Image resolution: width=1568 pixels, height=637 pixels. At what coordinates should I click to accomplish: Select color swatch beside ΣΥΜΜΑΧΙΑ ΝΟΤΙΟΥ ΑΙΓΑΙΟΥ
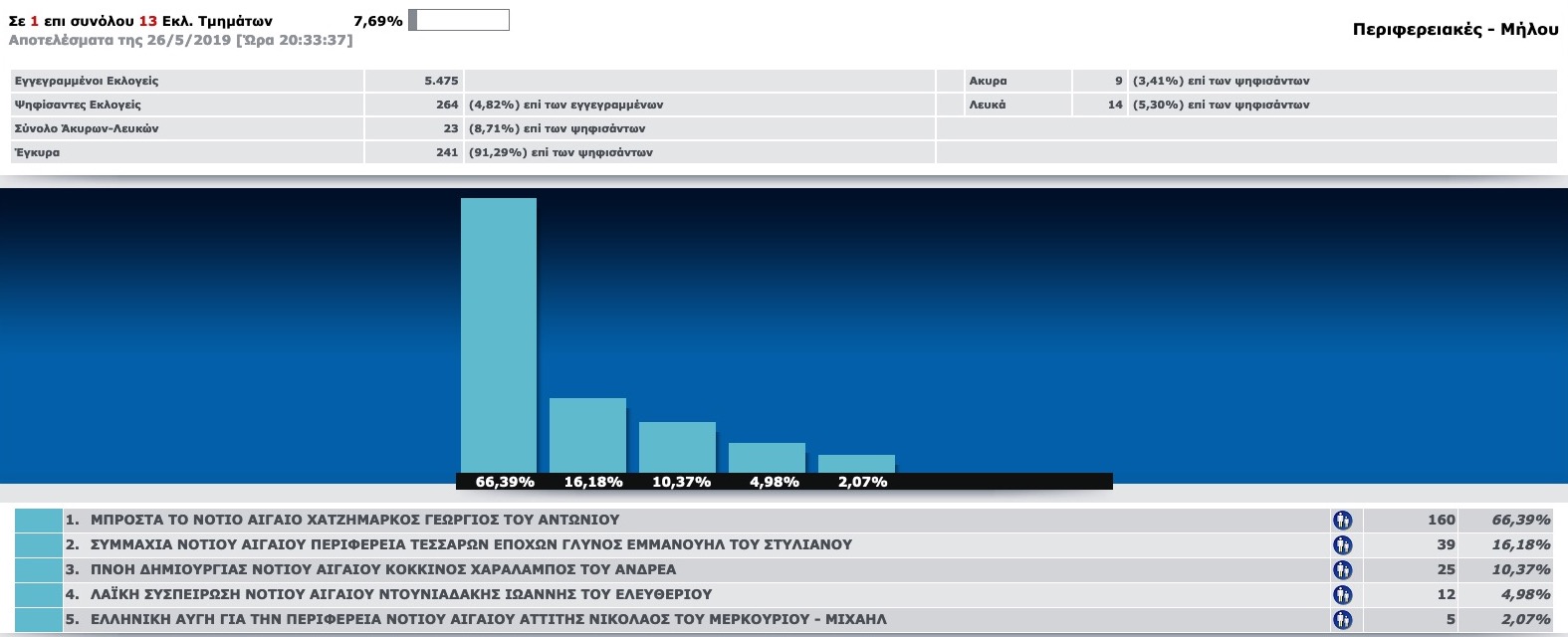[39, 544]
